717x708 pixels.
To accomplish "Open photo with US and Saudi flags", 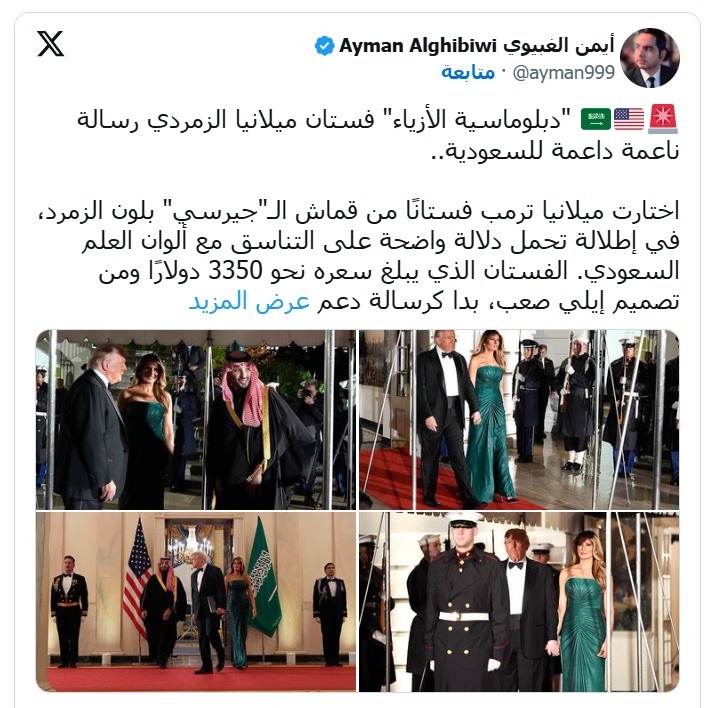I will 196,602.
